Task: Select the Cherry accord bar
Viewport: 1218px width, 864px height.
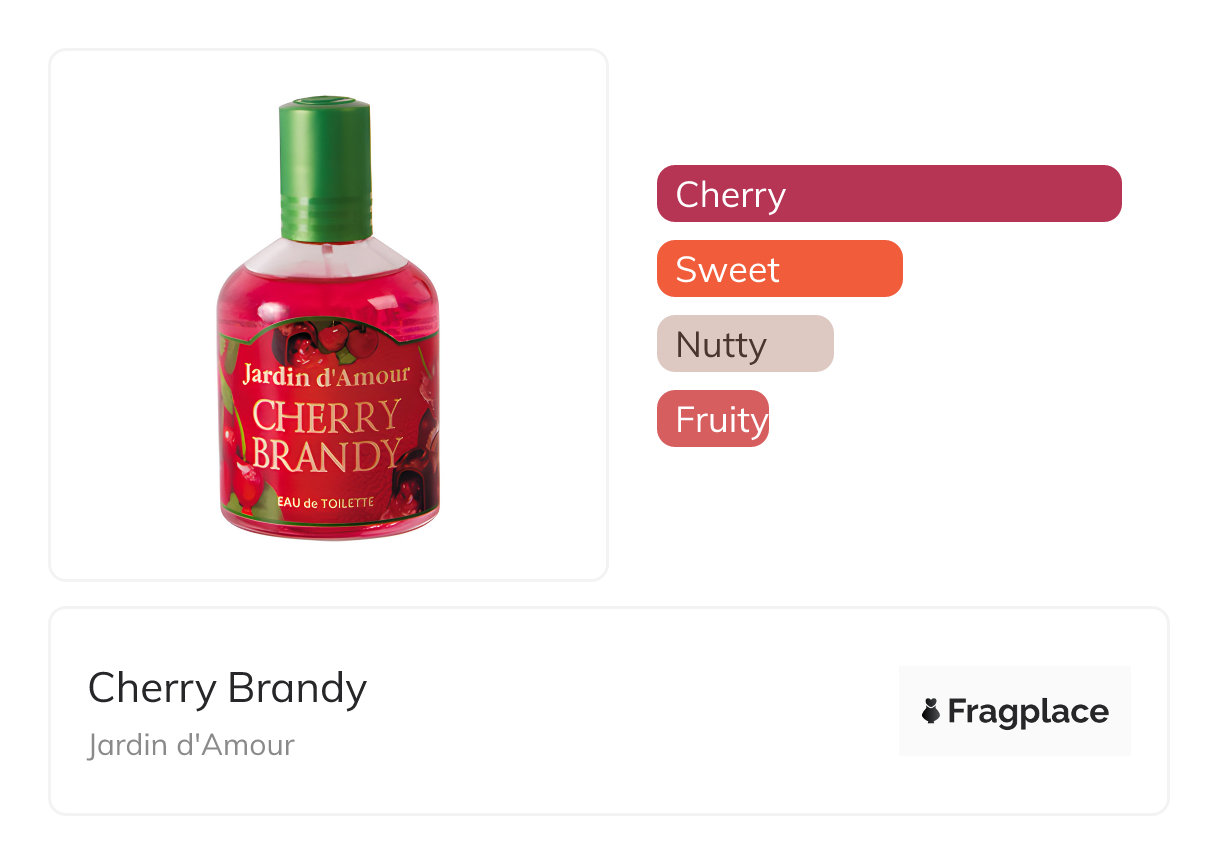Action: [x=888, y=193]
